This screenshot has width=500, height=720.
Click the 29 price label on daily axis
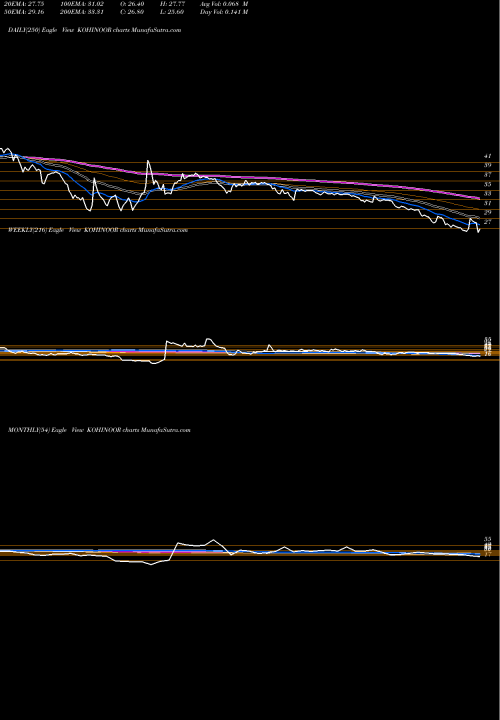[488, 213]
